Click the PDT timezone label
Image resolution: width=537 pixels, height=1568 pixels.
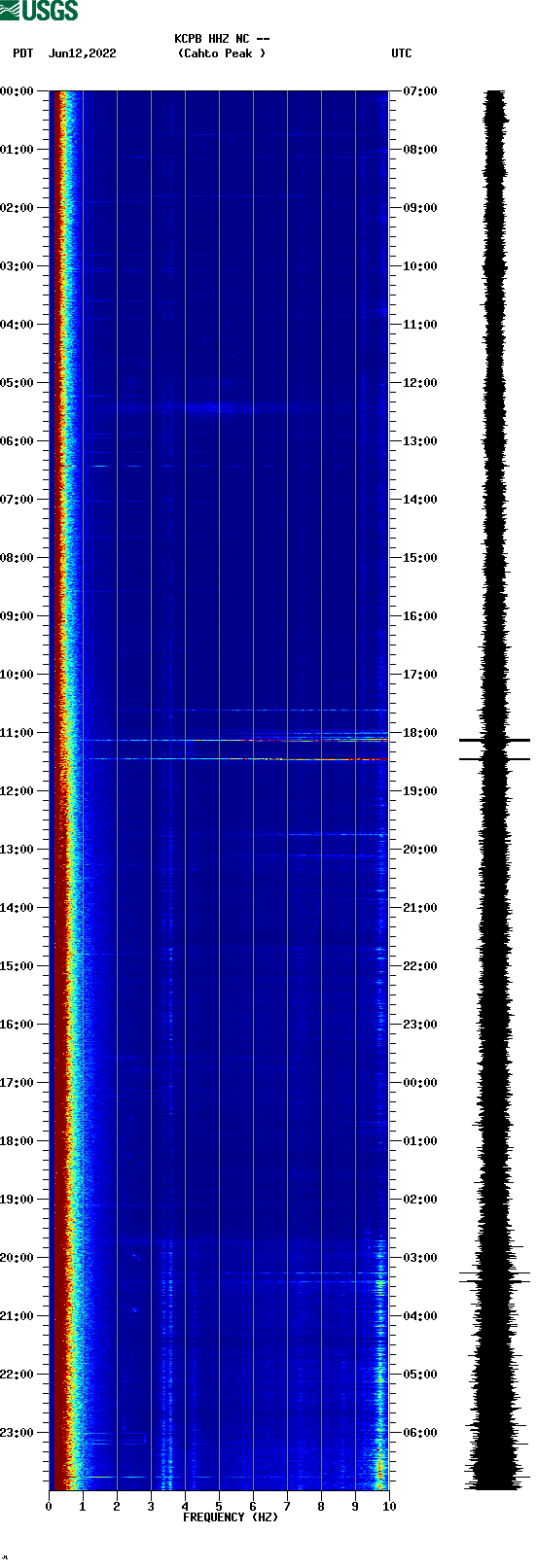pos(22,53)
